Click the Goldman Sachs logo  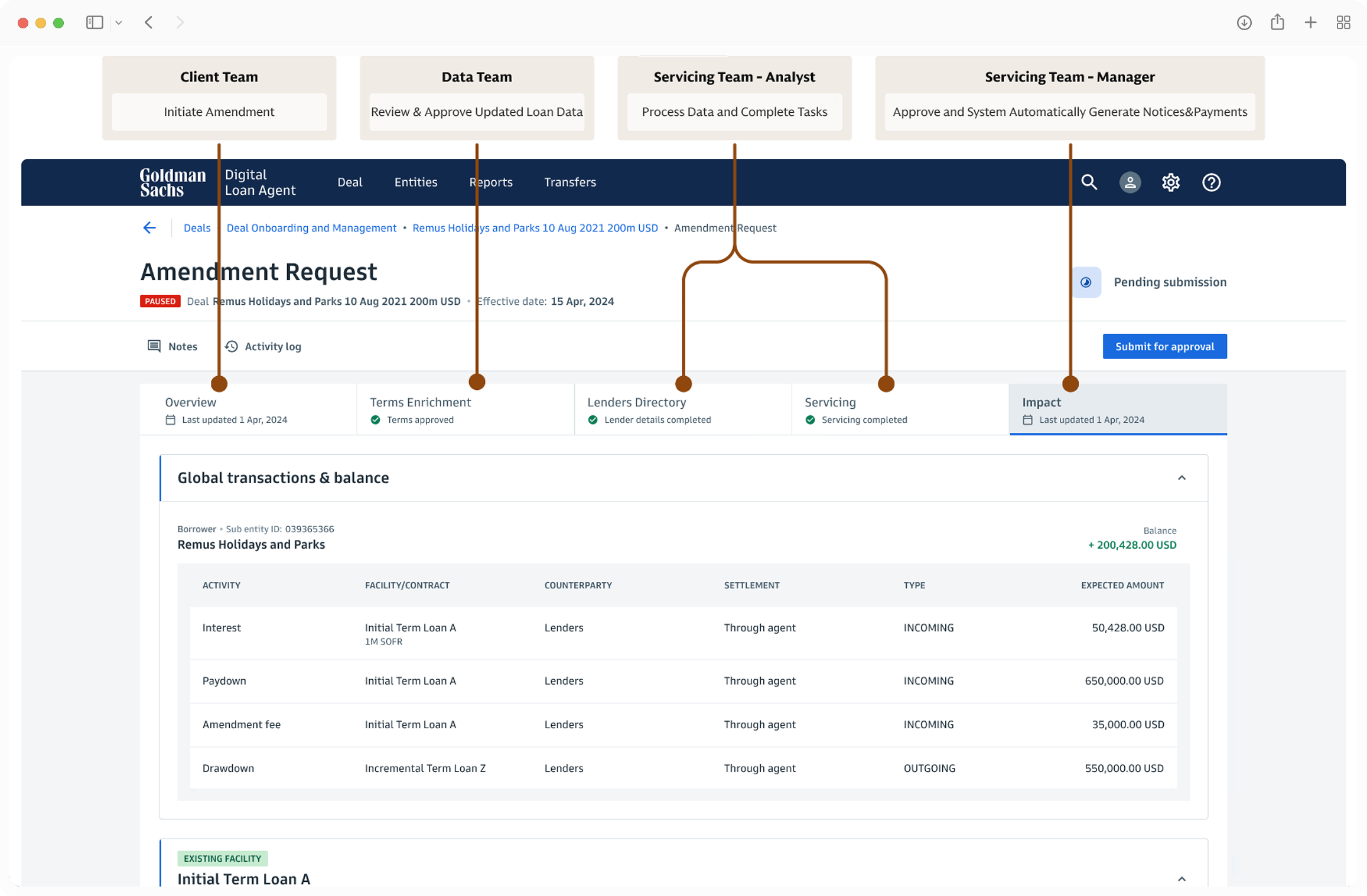click(x=172, y=182)
